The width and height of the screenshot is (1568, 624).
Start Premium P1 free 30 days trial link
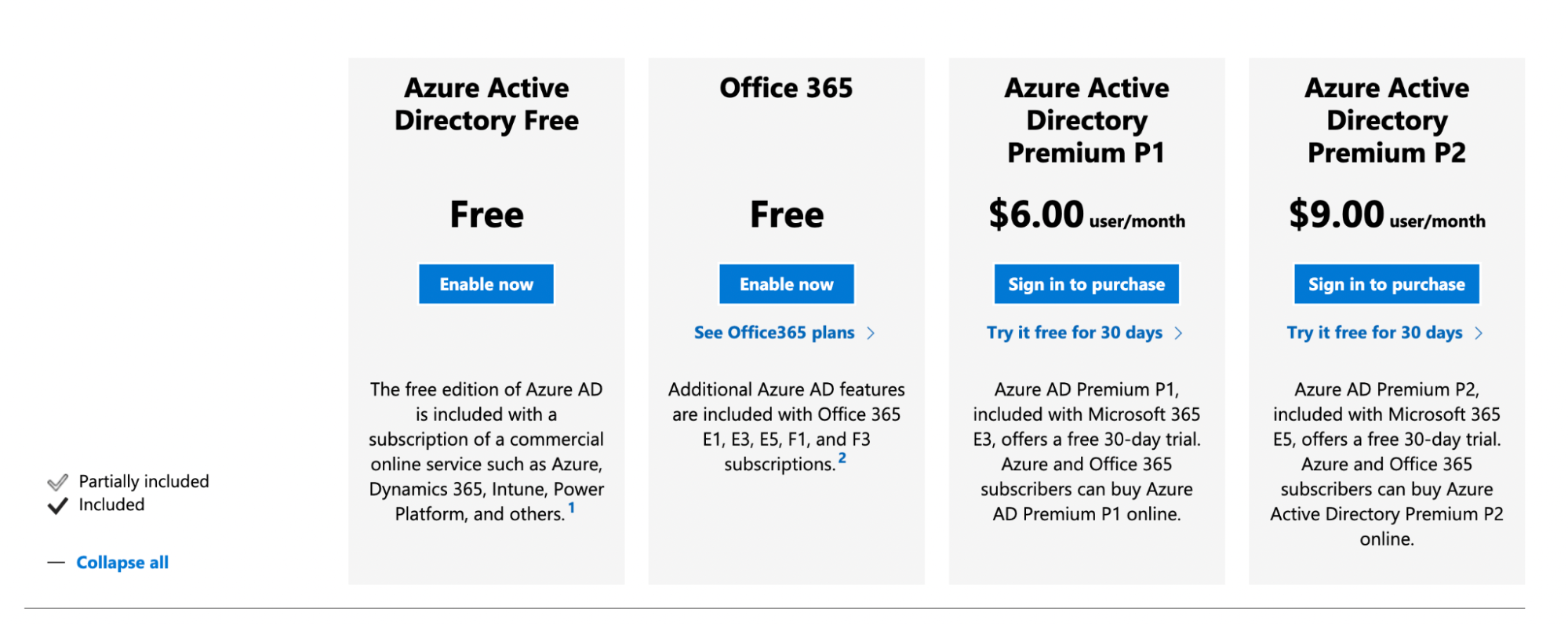coord(1074,333)
